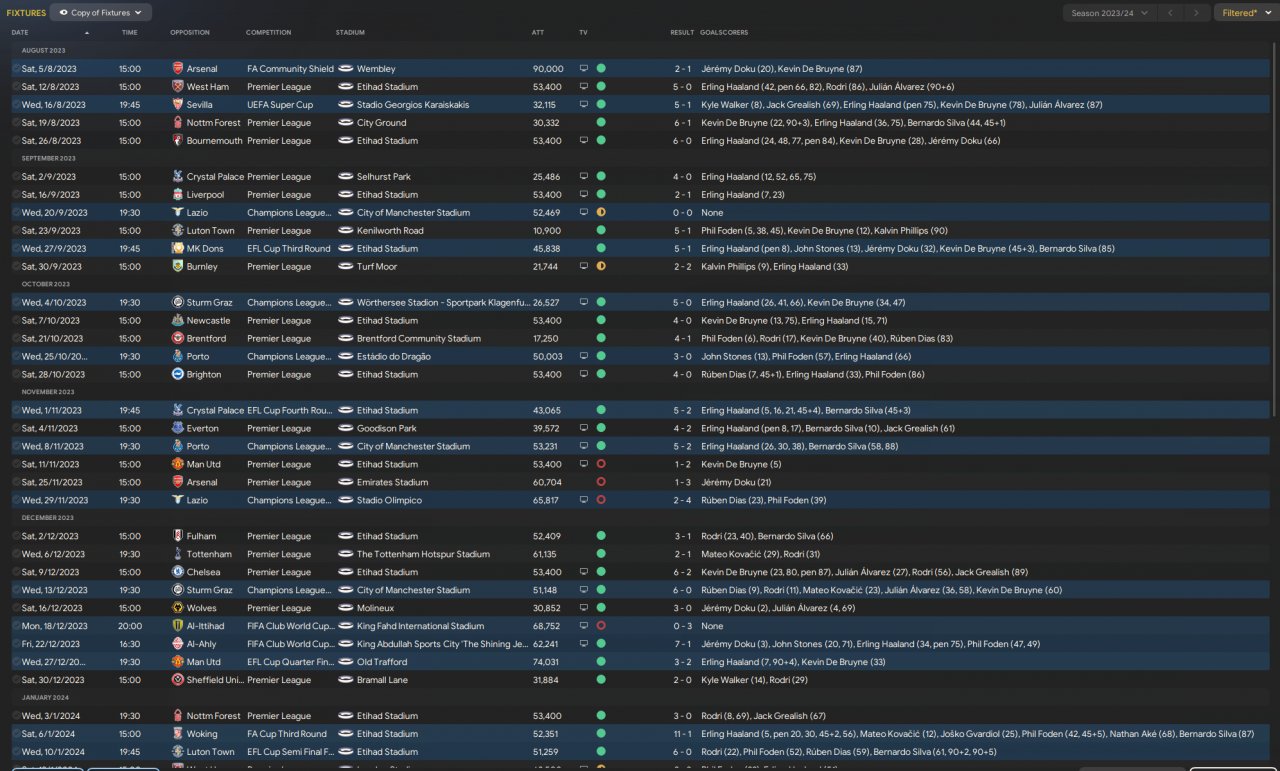The width and height of the screenshot is (1280, 771).
Task: Go to the previous season arrow
Action: (1170, 13)
